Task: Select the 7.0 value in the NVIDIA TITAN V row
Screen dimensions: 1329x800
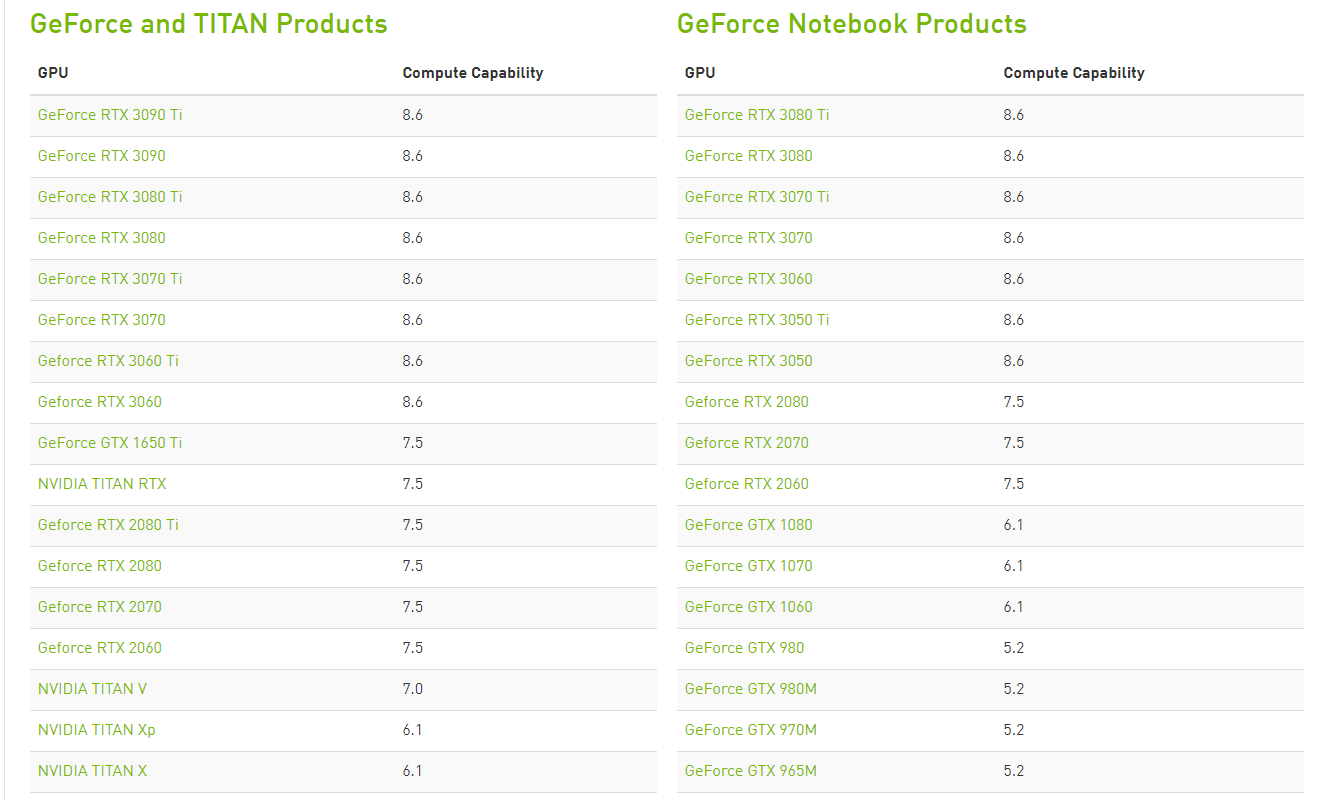Action: click(413, 689)
